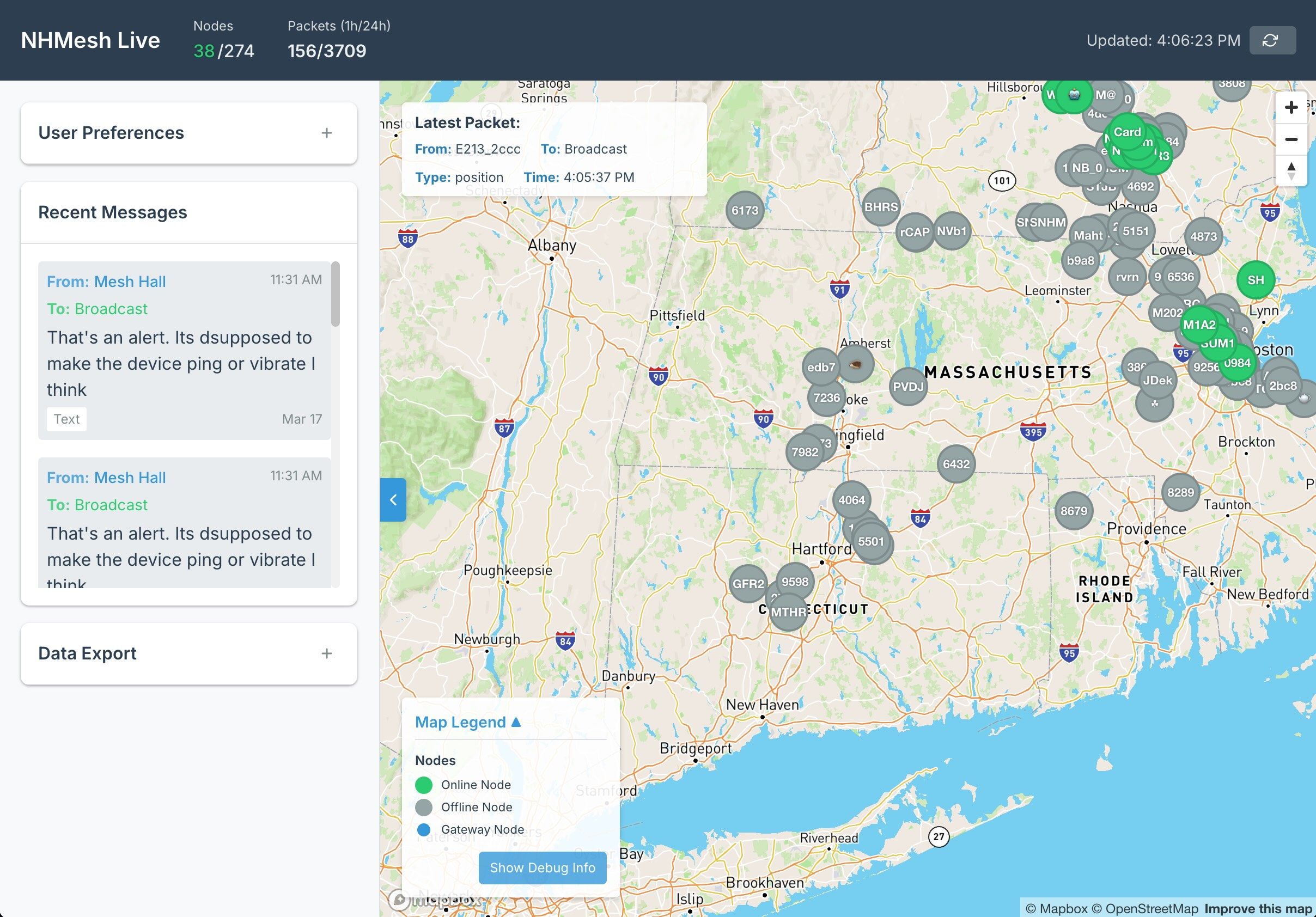This screenshot has height=917, width=1316.
Task: Click the Show Debug Info button
Action: tap(541, 867)
